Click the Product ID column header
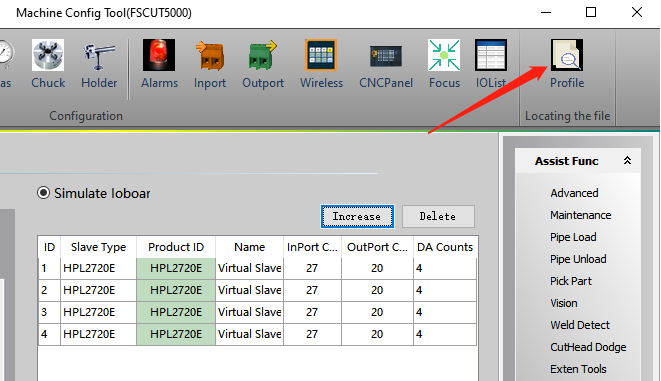661x381 pixels. (x=176, y=247)
